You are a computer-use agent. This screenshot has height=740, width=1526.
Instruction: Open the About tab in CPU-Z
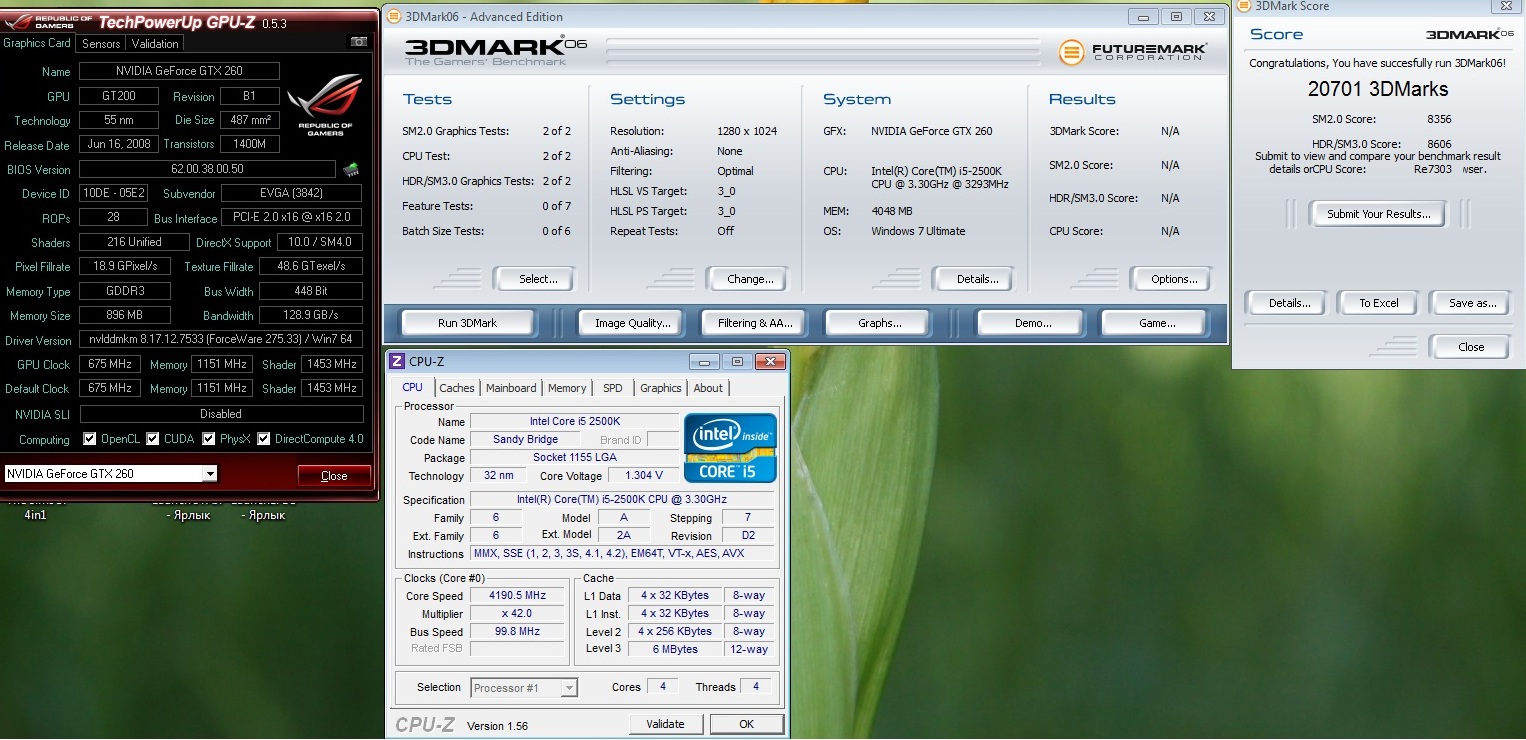(708, 388)
